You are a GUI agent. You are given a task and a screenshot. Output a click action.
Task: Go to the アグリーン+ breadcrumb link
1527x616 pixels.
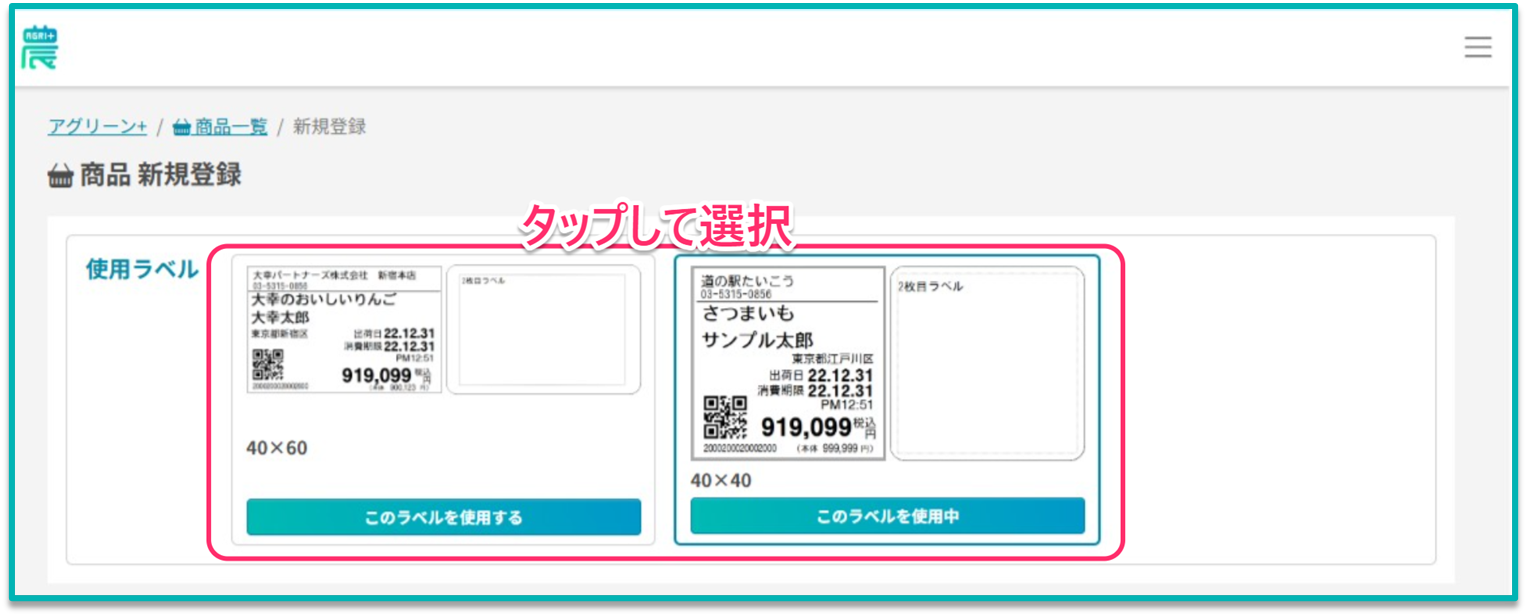(97, 127)
